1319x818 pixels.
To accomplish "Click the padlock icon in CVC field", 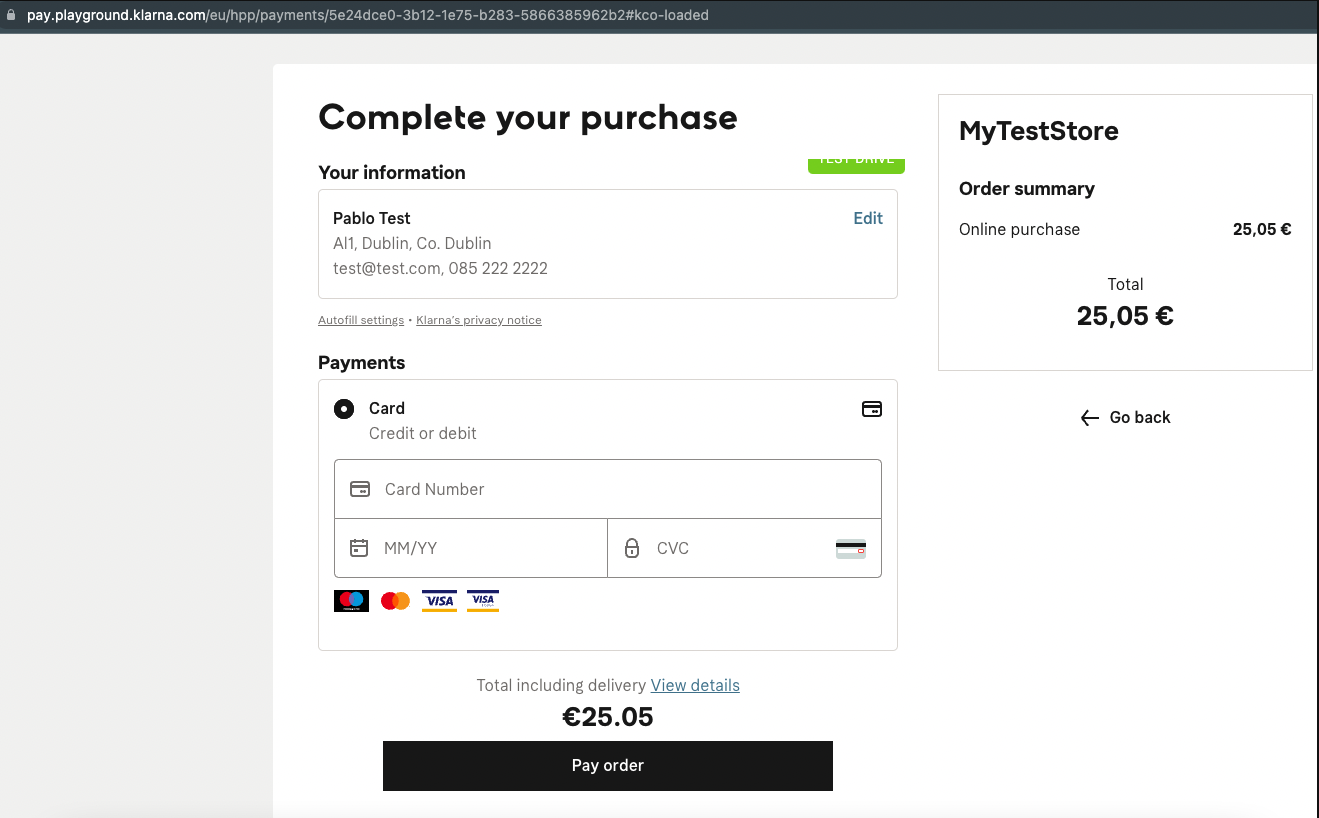I will 632,548.
